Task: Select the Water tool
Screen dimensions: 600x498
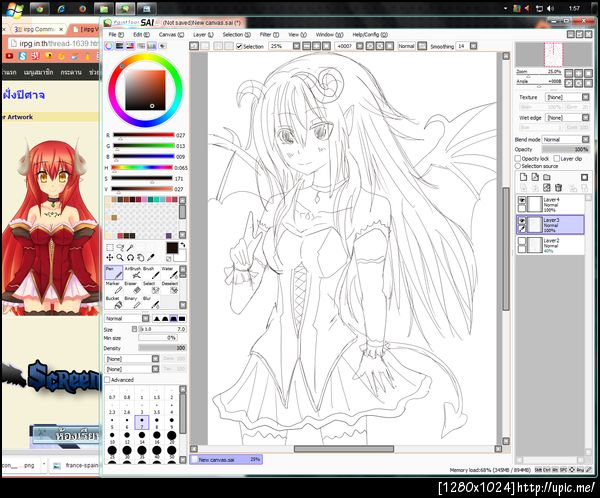Action: 169,273
